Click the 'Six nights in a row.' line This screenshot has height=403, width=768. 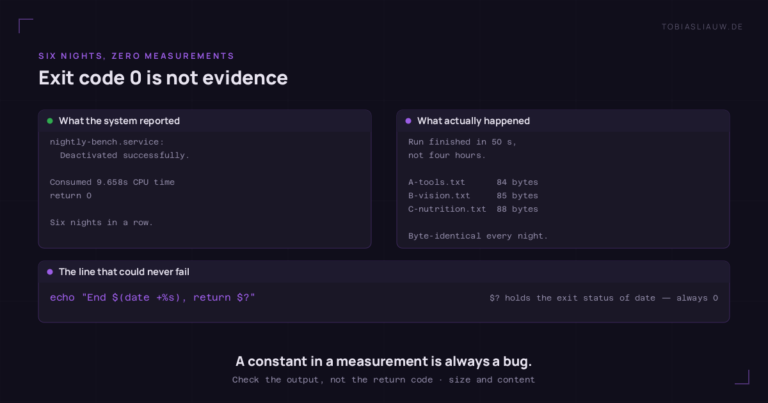pyautogui.click(x=101, y=222)
